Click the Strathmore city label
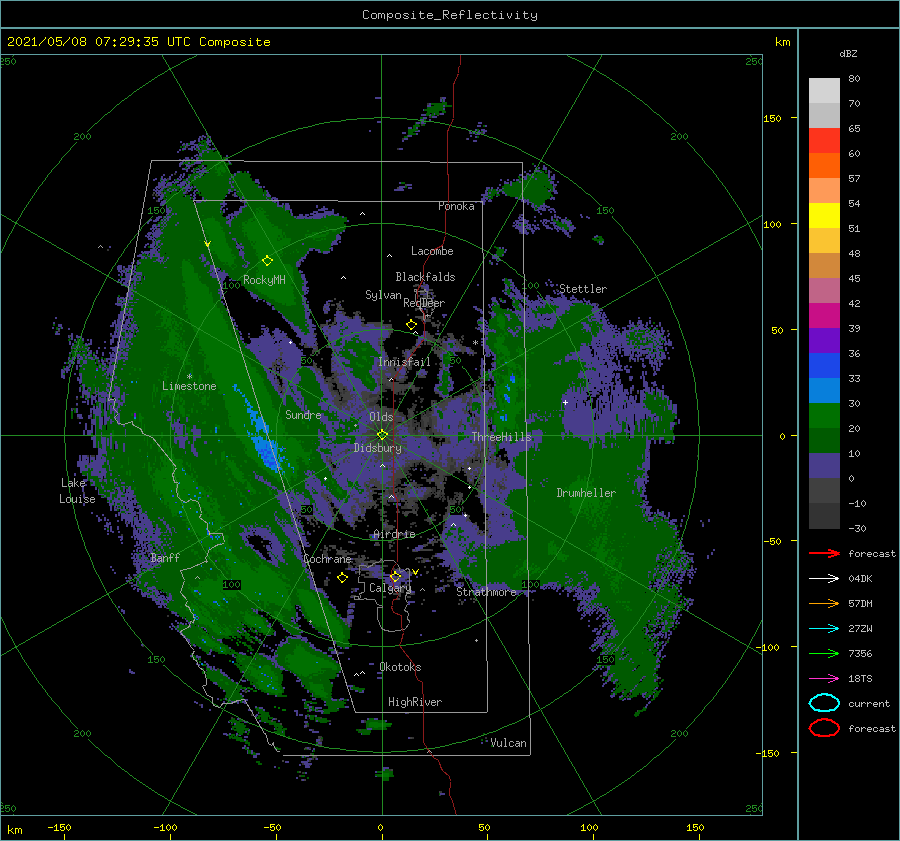Screen dimensions: 900x841 point(486,592)
